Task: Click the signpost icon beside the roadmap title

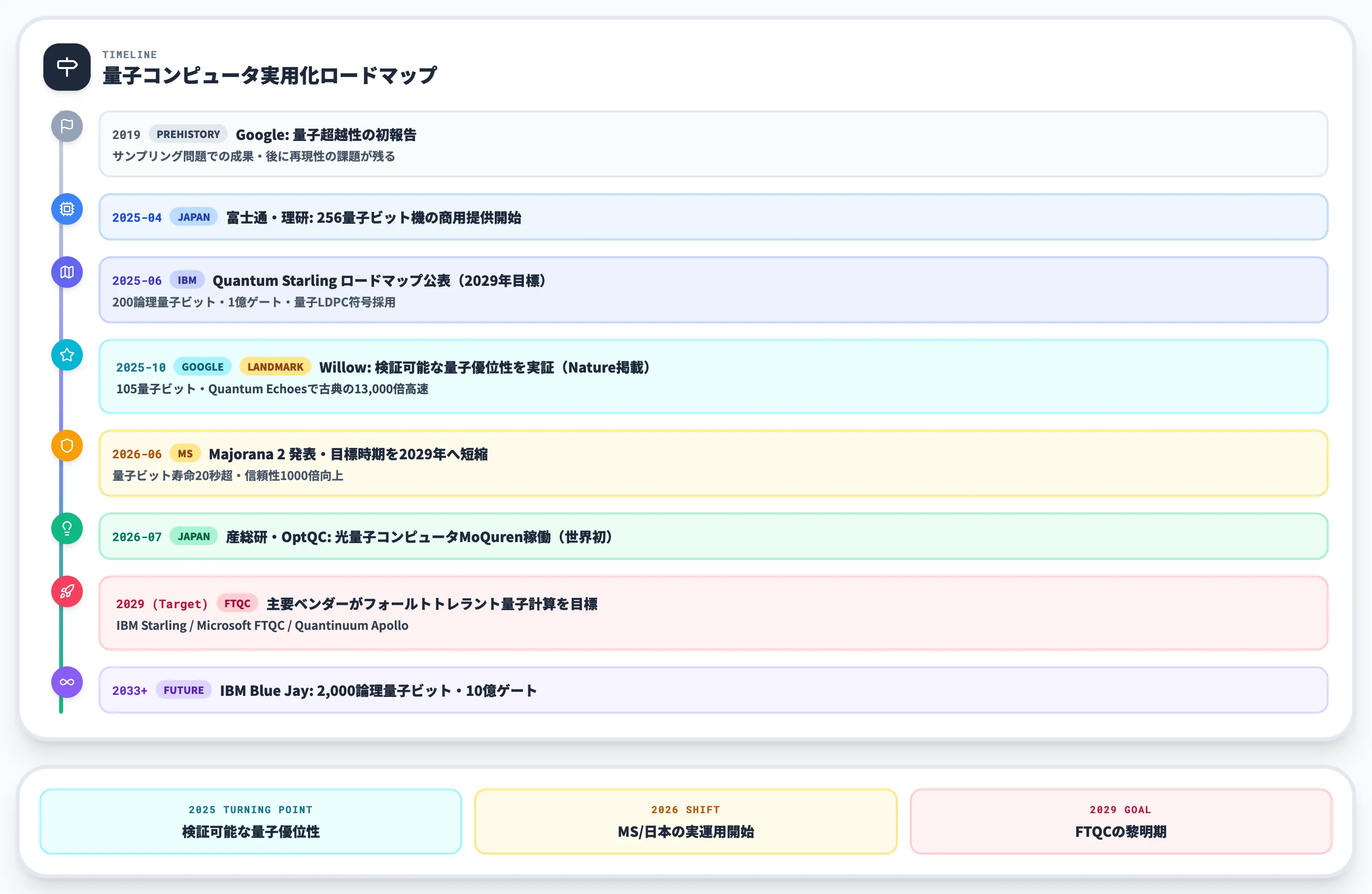Action: pos(67,67)
